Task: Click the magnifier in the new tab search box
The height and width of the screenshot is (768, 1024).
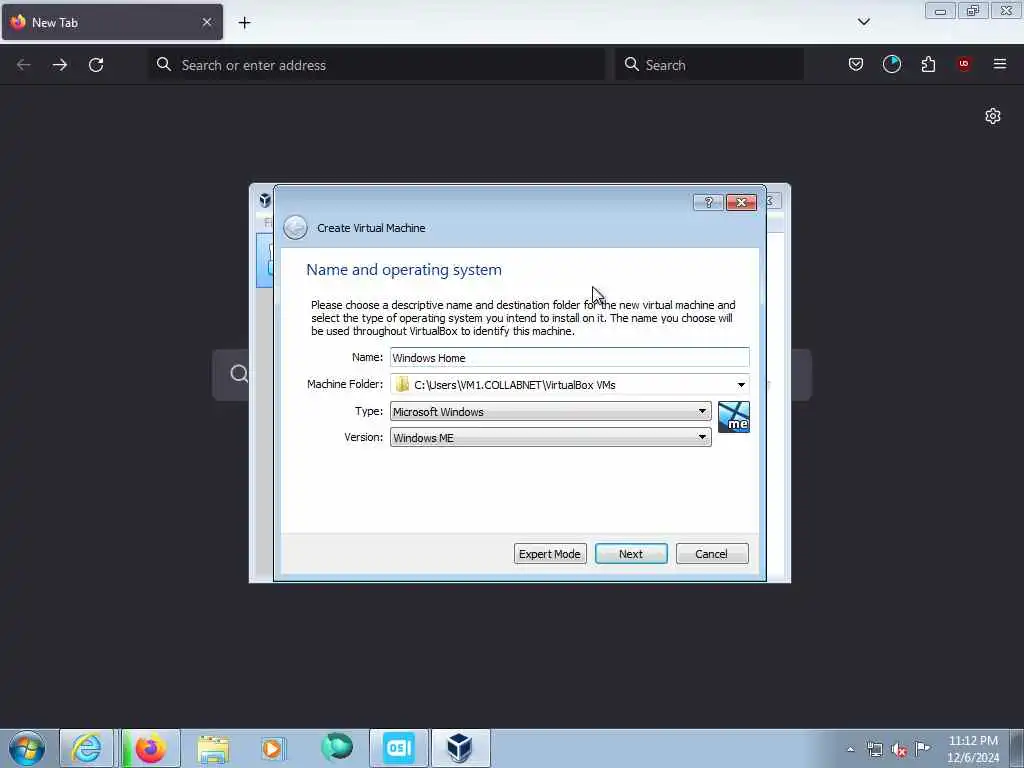Action: [239, 374]
